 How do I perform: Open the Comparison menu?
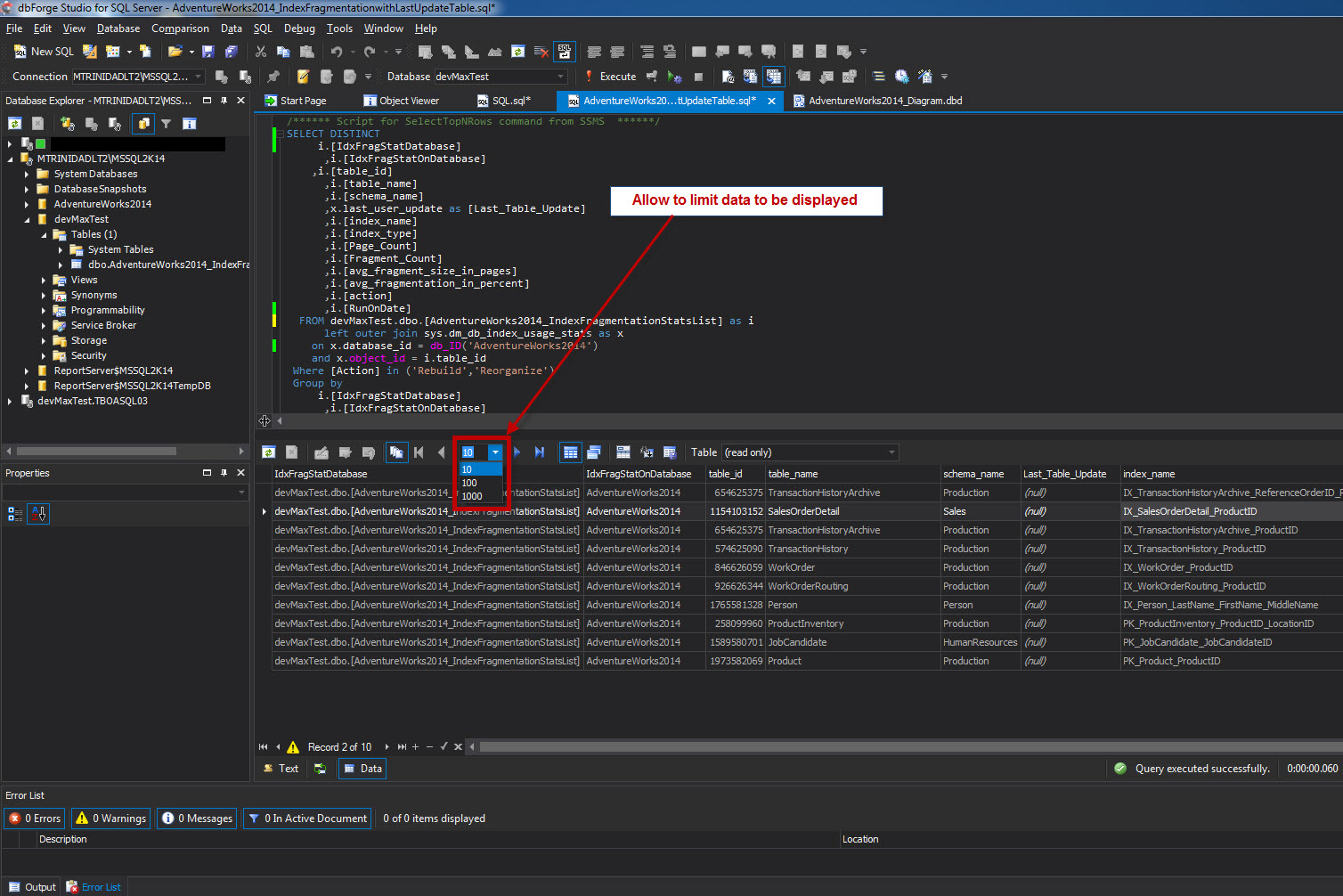pyautogui.click(x=180, y=29)
